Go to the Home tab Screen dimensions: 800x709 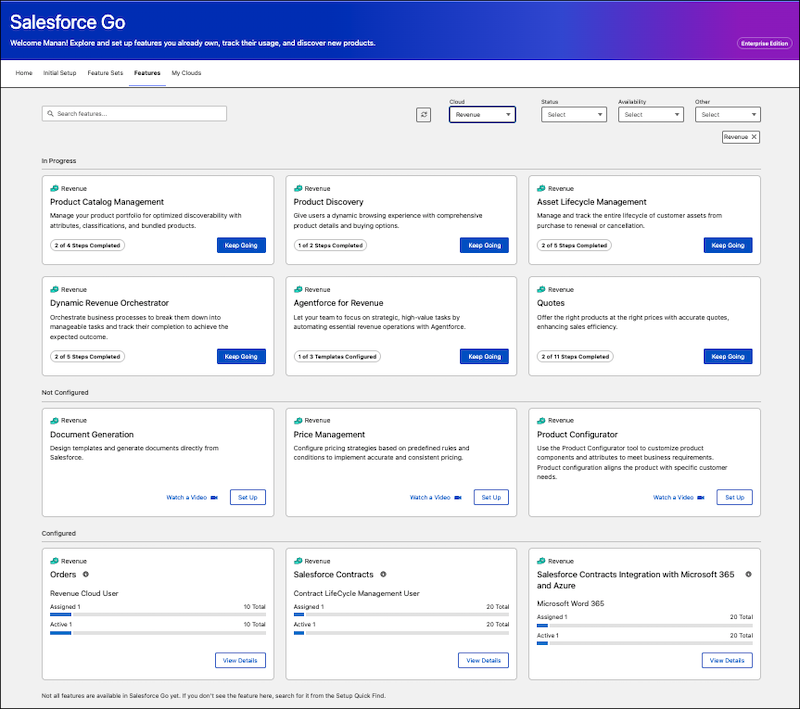24,73
